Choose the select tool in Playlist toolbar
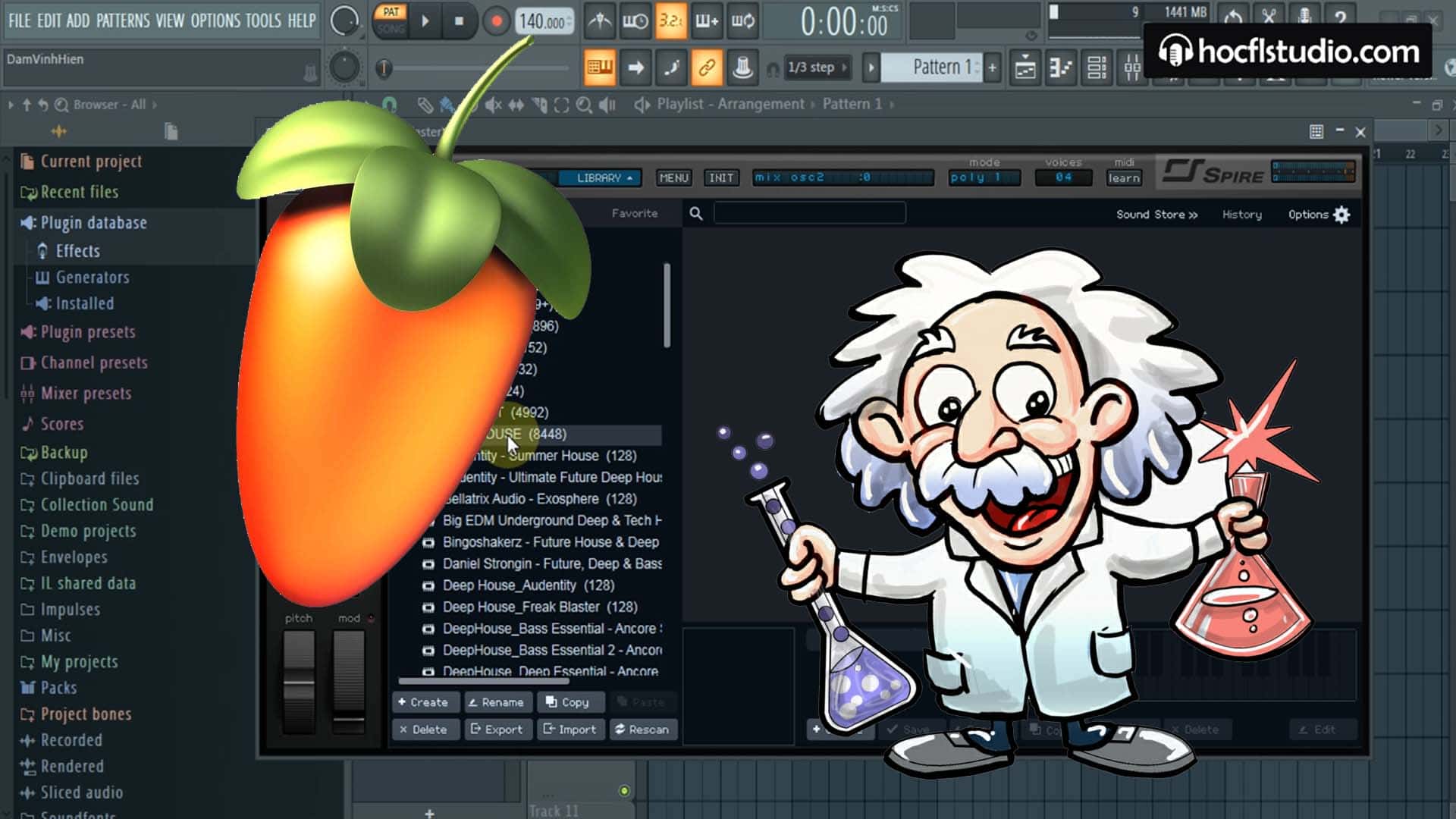Viewport: 1456px width, 819px height. (x=561, y=105)
